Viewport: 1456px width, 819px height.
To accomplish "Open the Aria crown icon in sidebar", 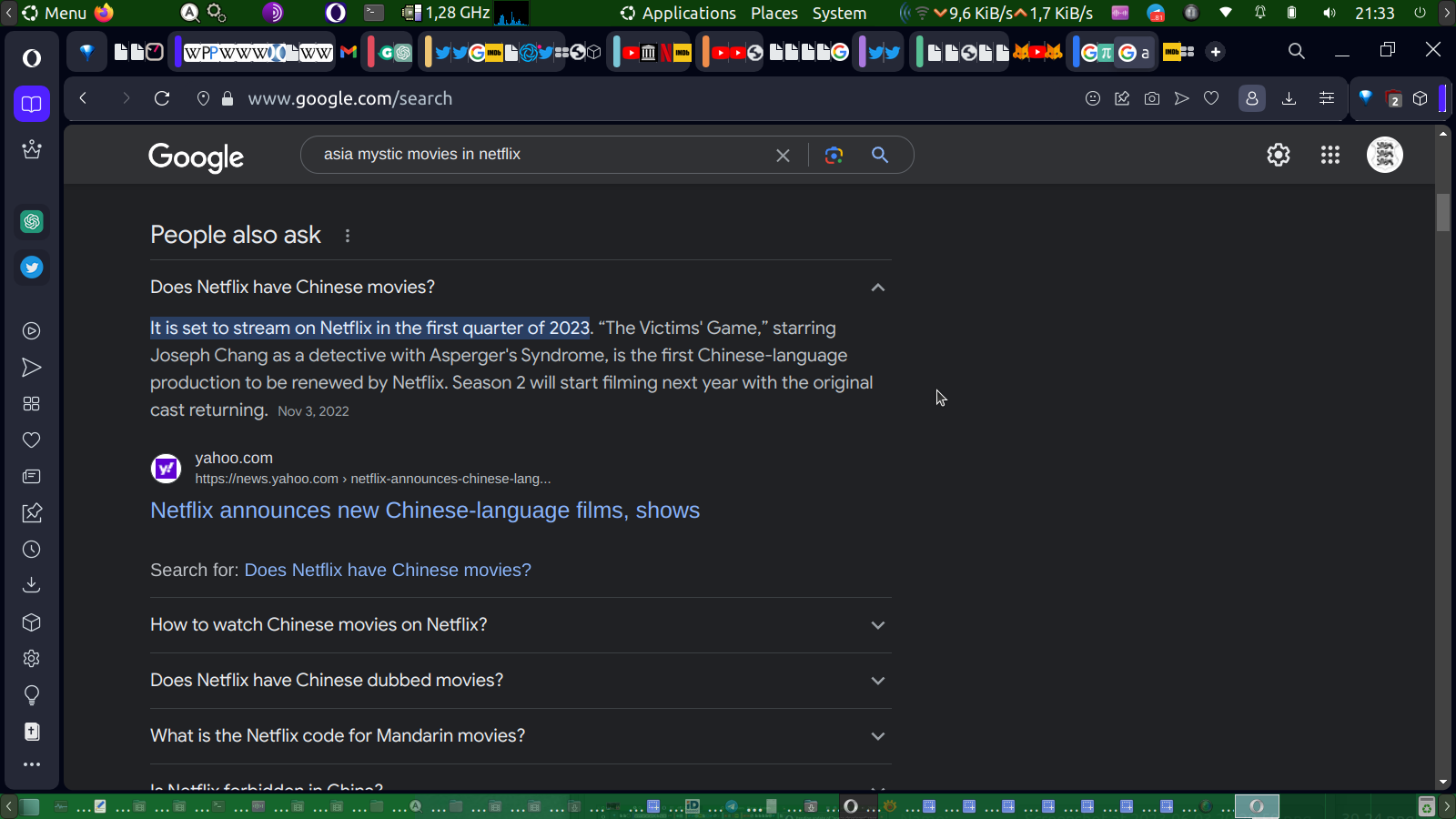I will (x=32, y=149).
